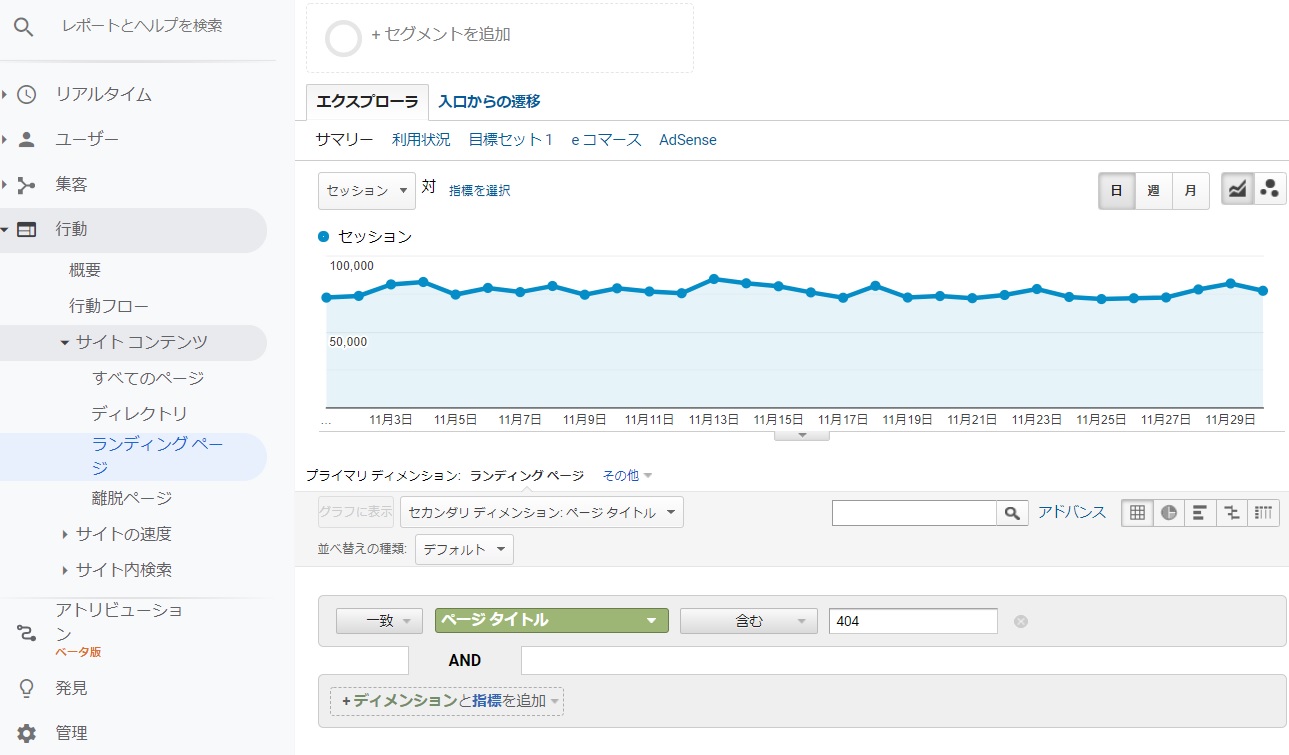The image size is (1289, 755).
Task: Click + セグメントを追加
Action: tap(441, 34)
